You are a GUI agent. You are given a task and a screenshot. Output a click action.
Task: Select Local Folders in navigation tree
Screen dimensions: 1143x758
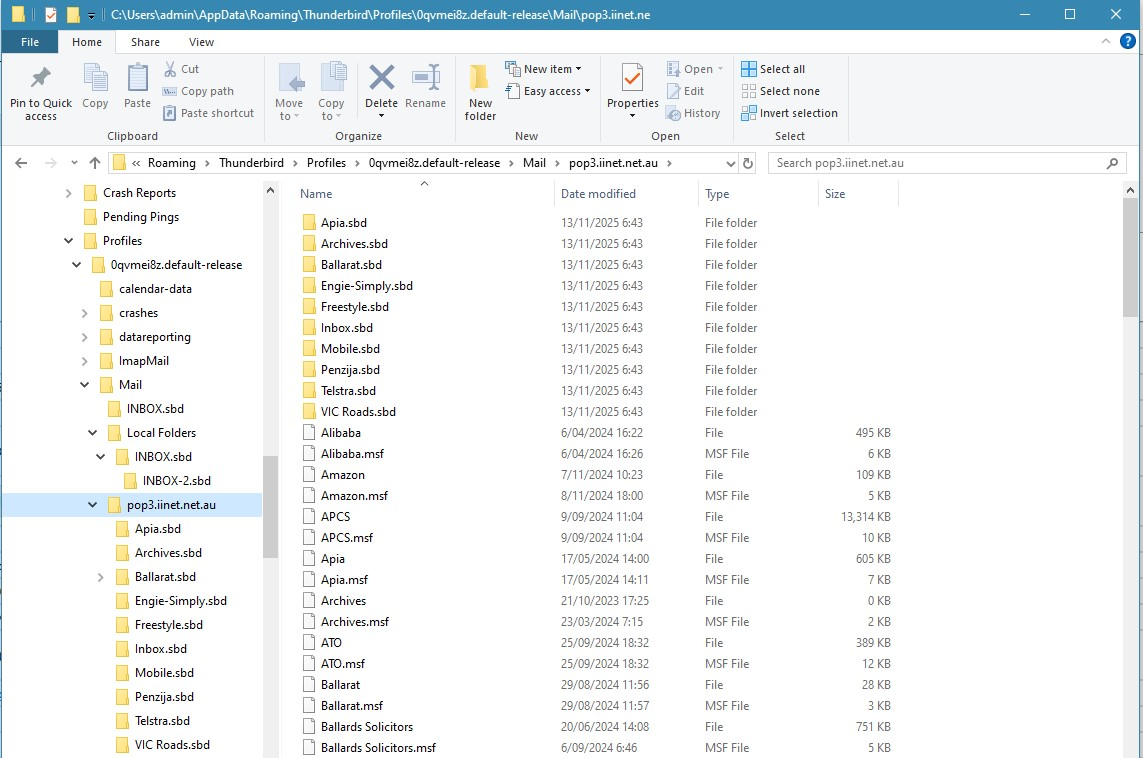(161, 433)
